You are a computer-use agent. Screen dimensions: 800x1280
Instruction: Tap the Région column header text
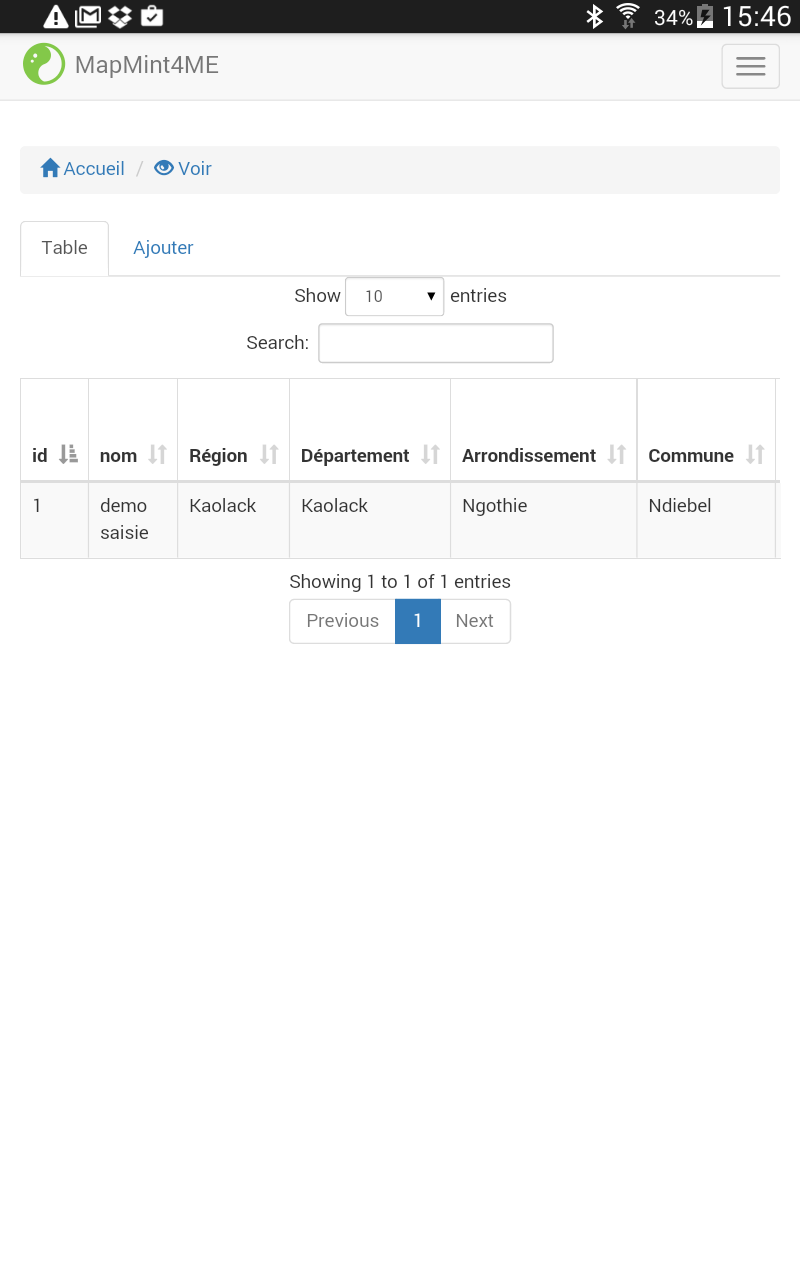click(218, 456)
